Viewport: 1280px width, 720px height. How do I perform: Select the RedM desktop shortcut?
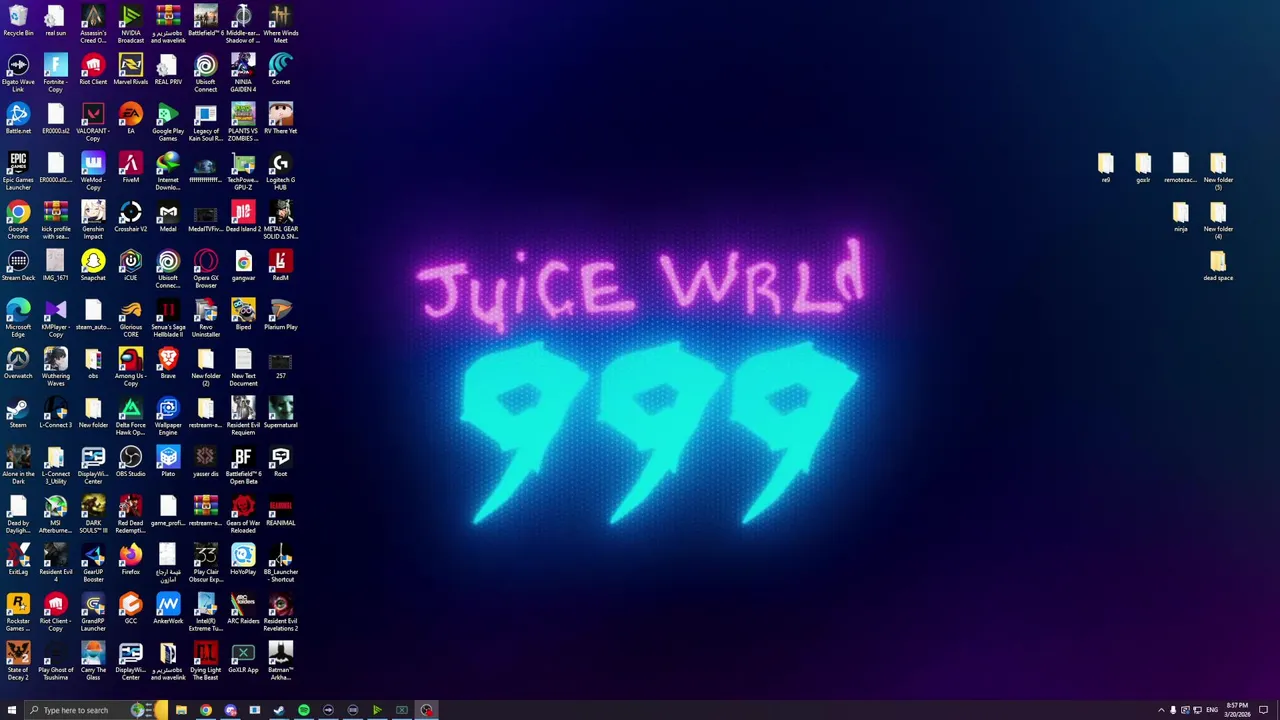[281, 266]
